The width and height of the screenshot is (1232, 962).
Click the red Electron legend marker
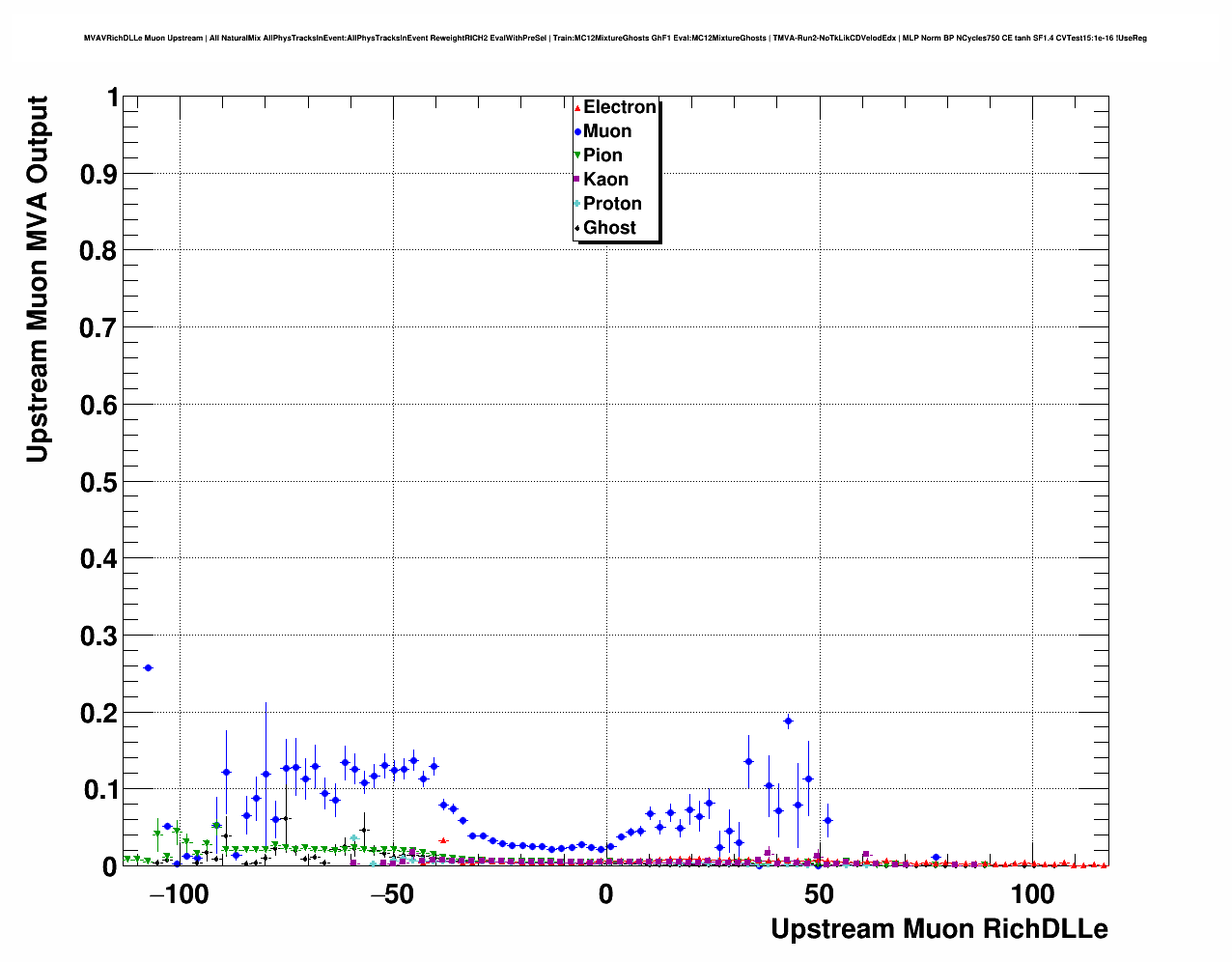click(577, 108)
